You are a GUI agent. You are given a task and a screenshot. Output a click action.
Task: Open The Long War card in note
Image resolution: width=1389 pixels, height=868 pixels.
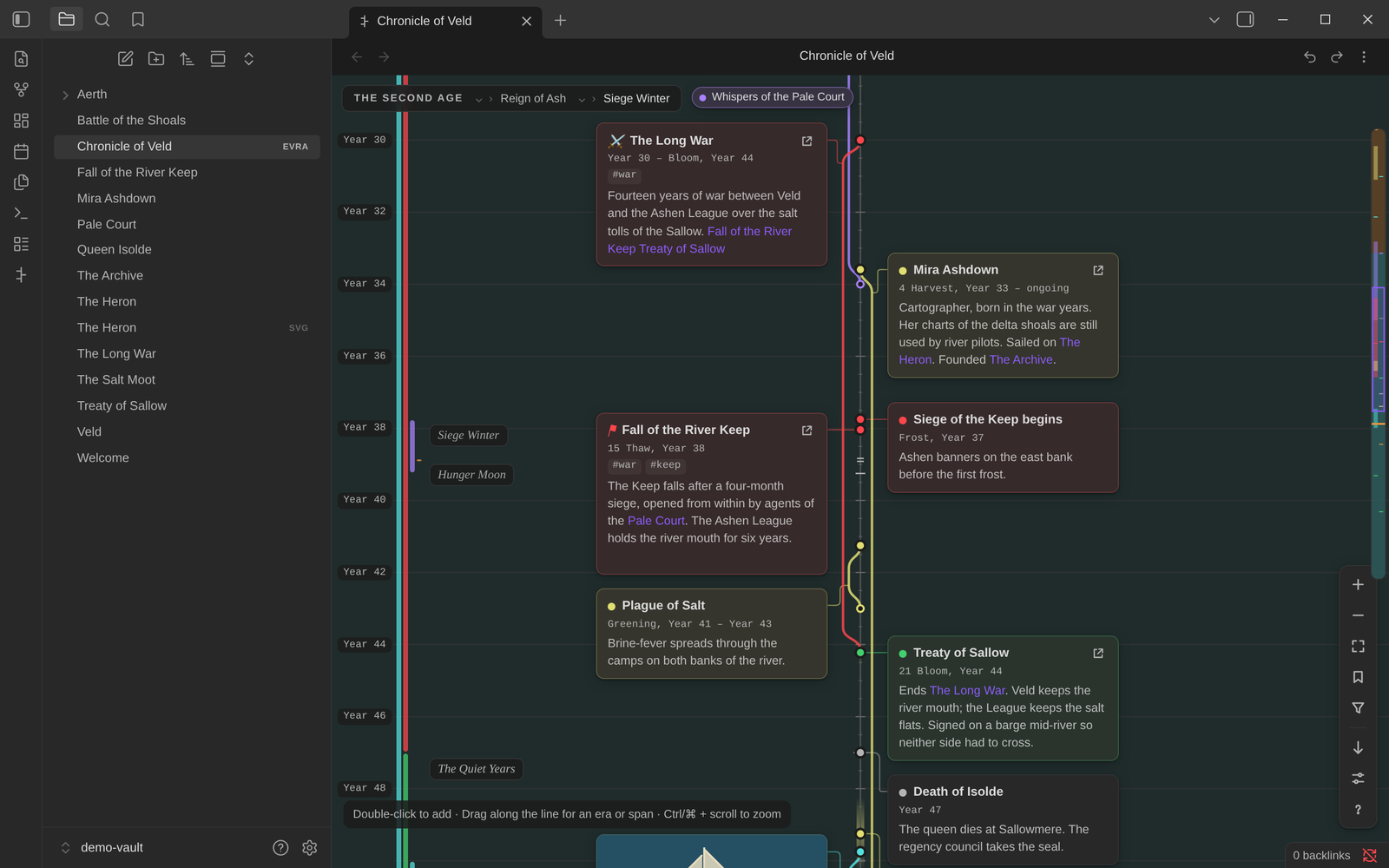(806, 141)
